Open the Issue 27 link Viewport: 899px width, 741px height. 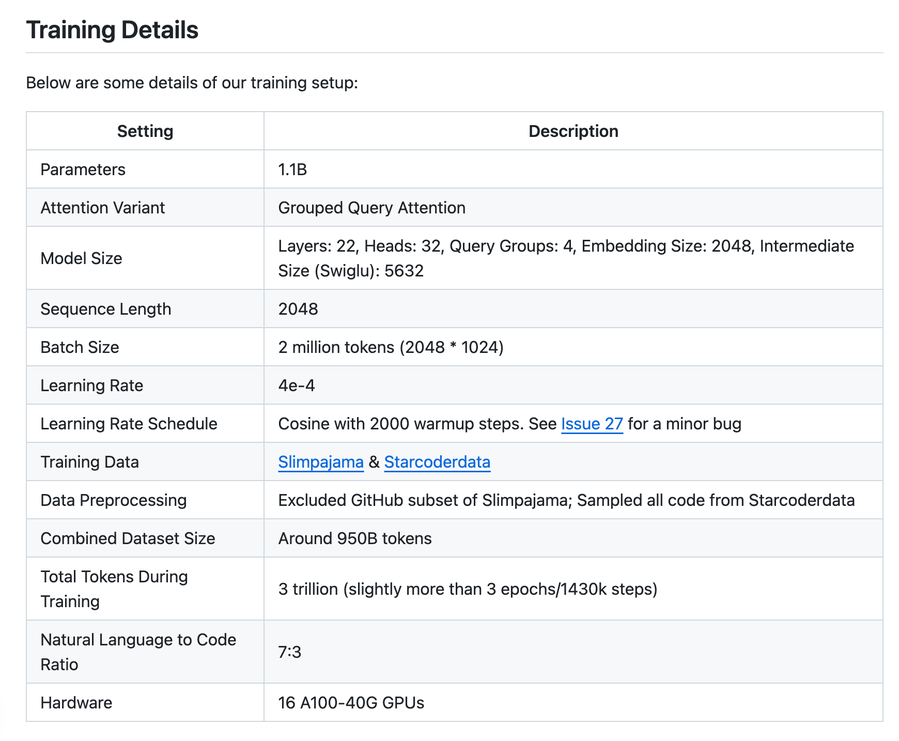point(592,424)
